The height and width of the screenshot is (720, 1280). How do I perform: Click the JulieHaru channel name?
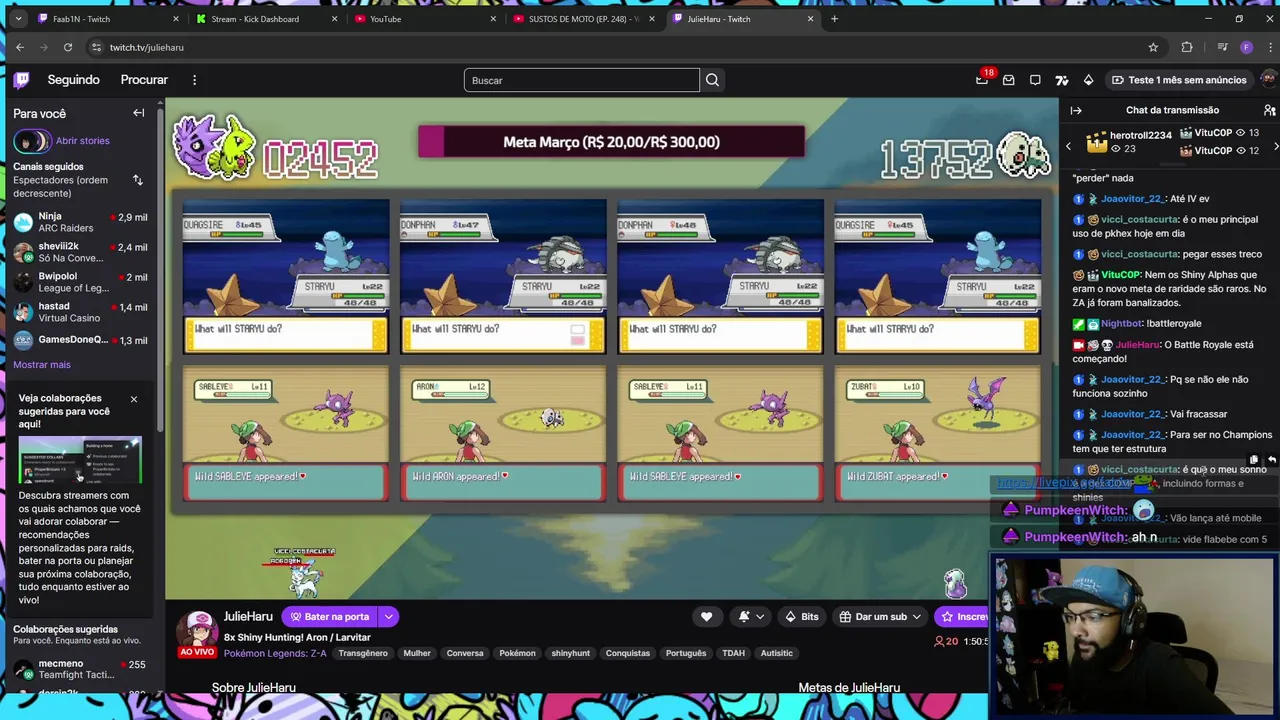248,617
